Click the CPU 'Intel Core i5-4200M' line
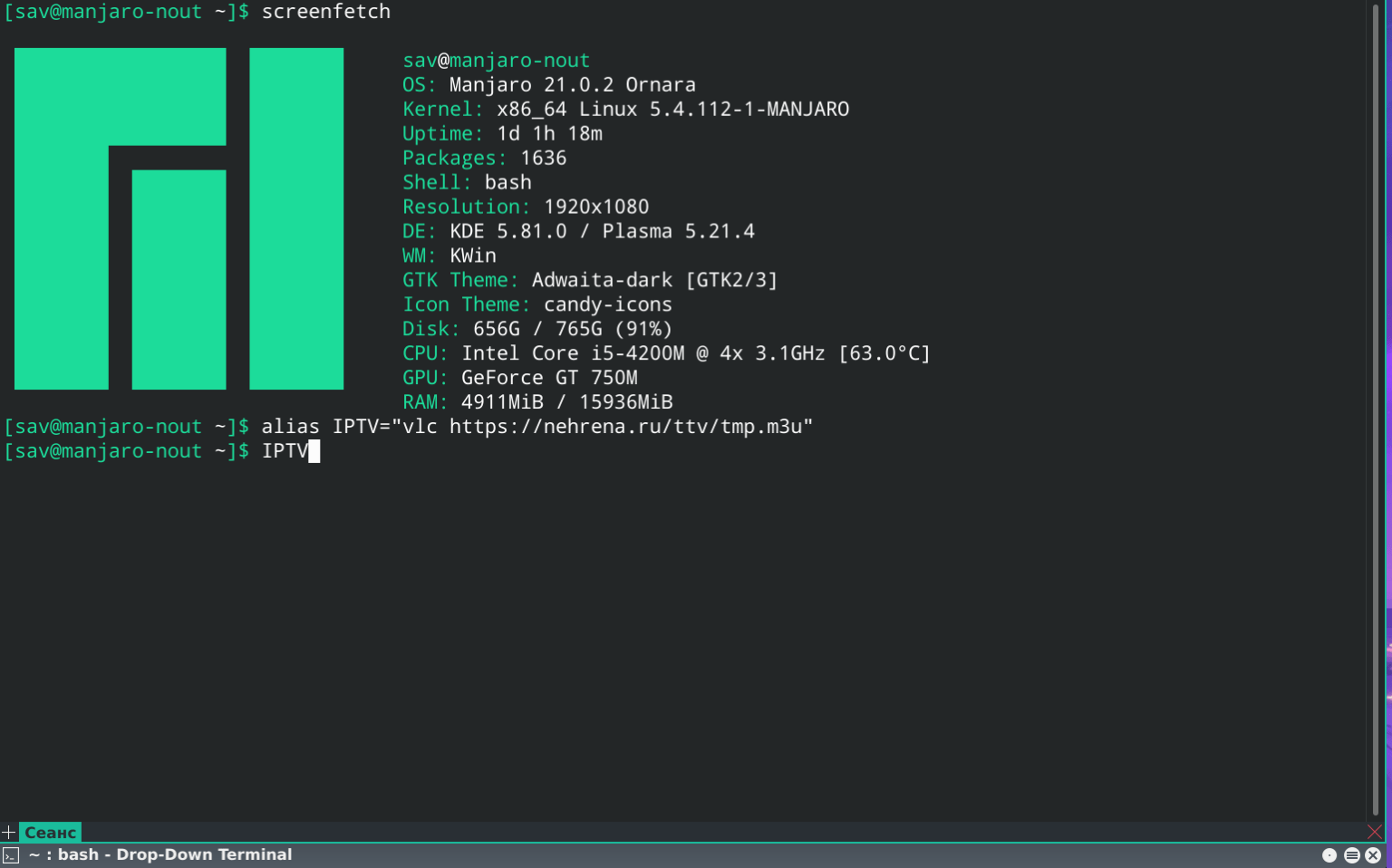This screenshot has width=1392, height=868. [x=667, y=354]
